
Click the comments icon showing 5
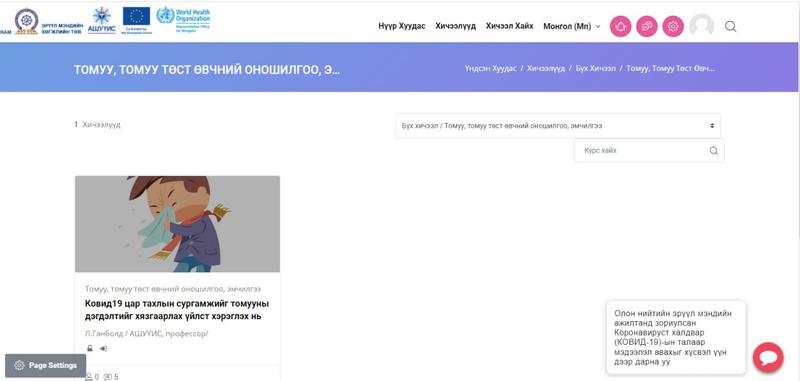pos(111,377)
